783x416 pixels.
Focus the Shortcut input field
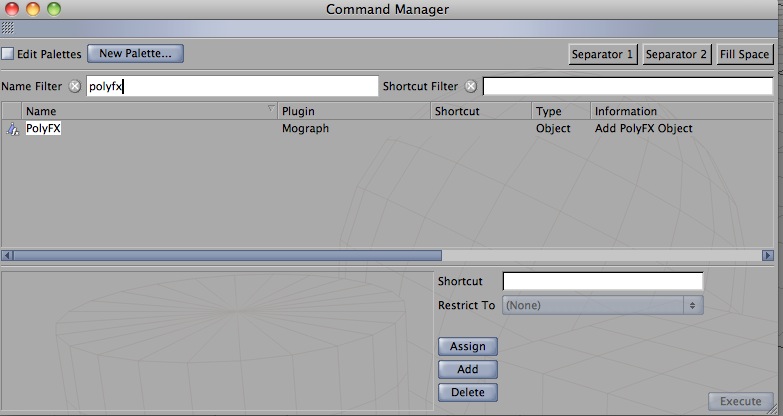(602, 281)
